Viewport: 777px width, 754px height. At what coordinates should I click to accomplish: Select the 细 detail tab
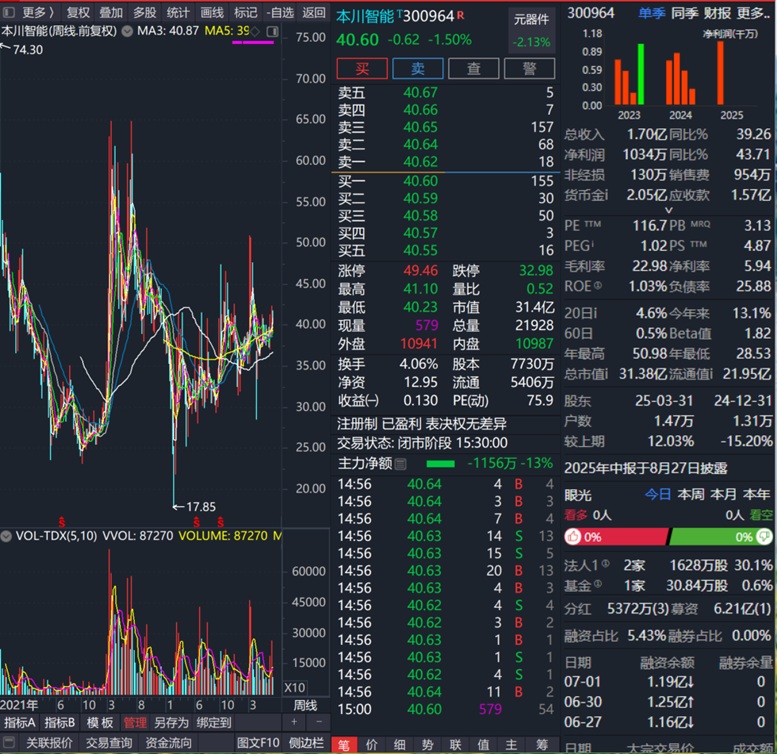399,745
